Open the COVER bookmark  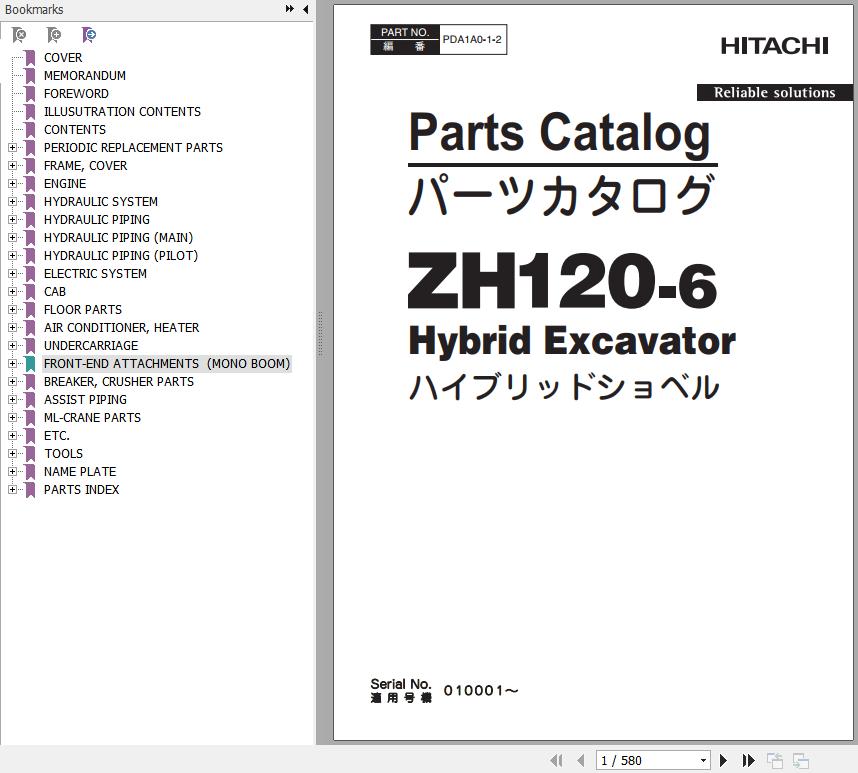(63, 57)
